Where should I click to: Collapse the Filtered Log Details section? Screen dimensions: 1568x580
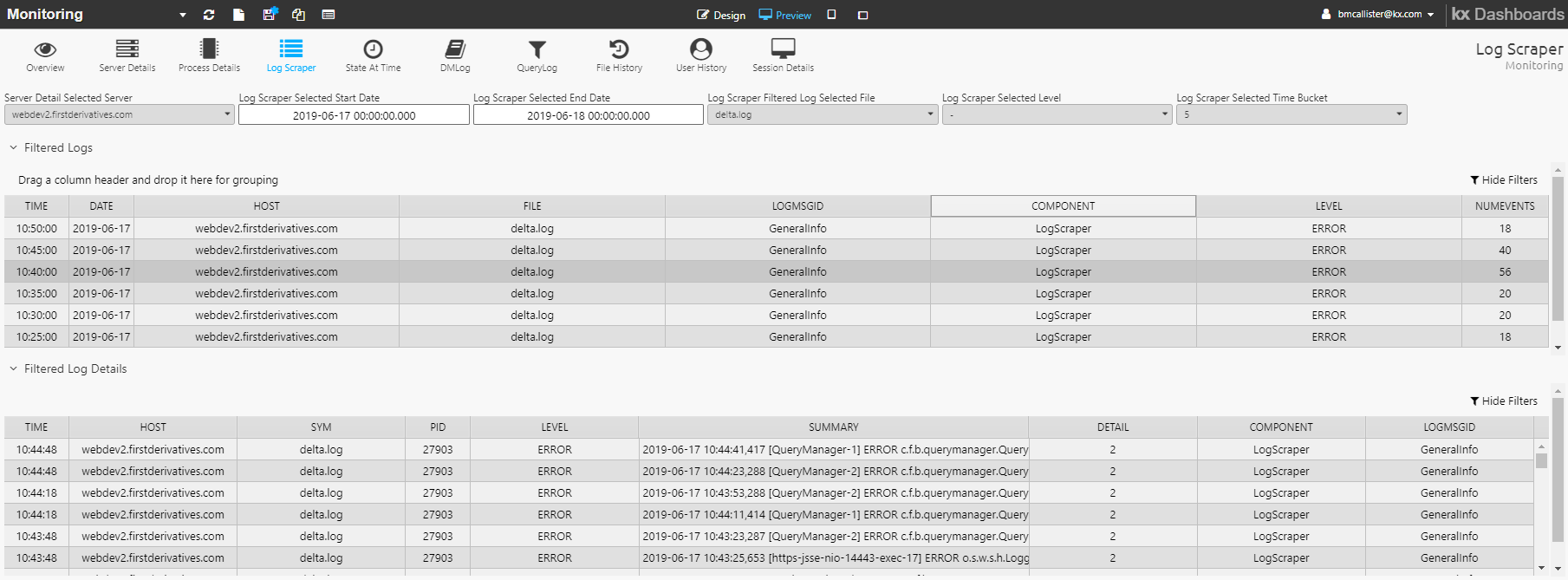click(13, 368)
